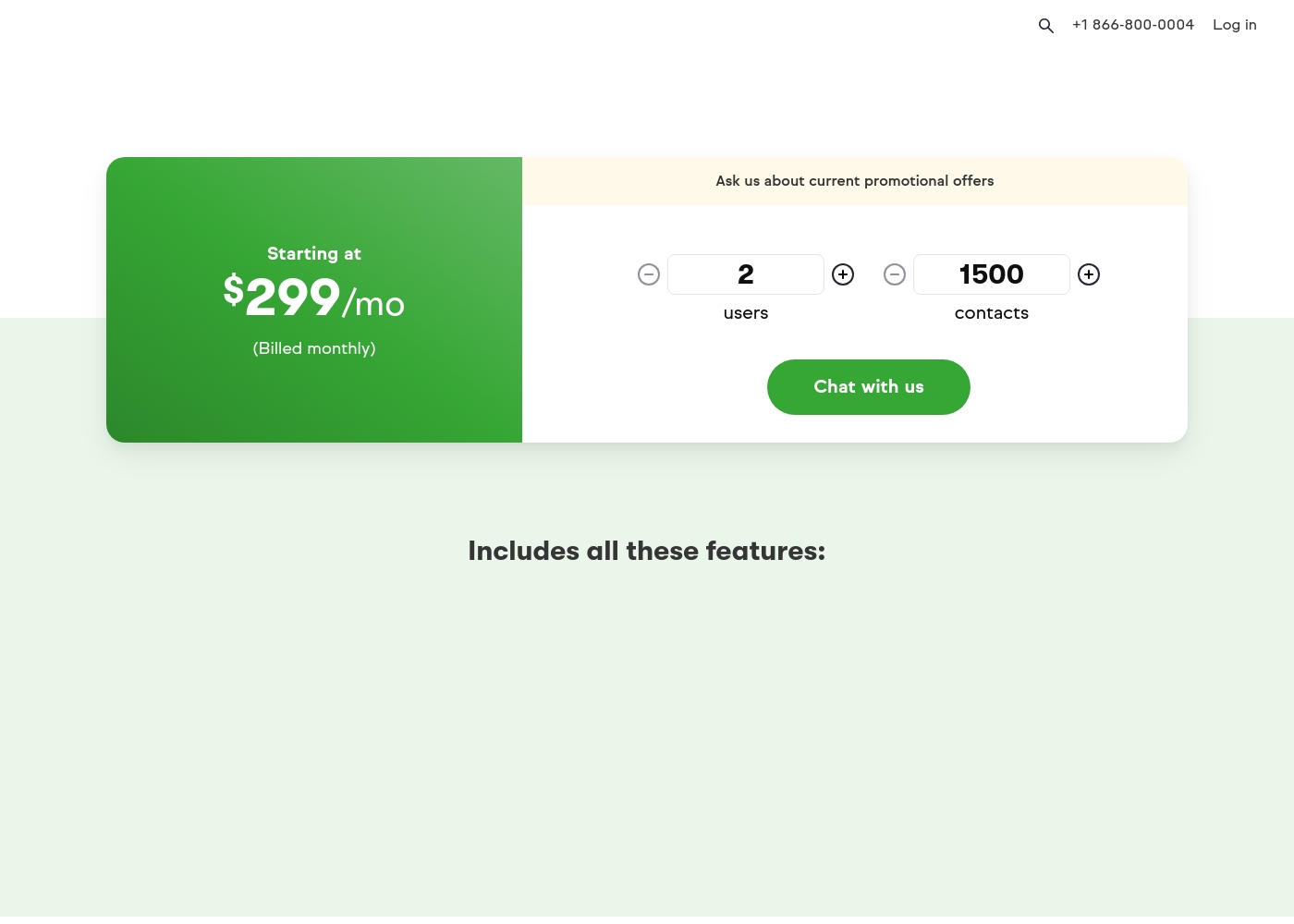This screenshot has width=1294, height=924.
Task: Click the "Starting at" text
Action: coord(314,254)
